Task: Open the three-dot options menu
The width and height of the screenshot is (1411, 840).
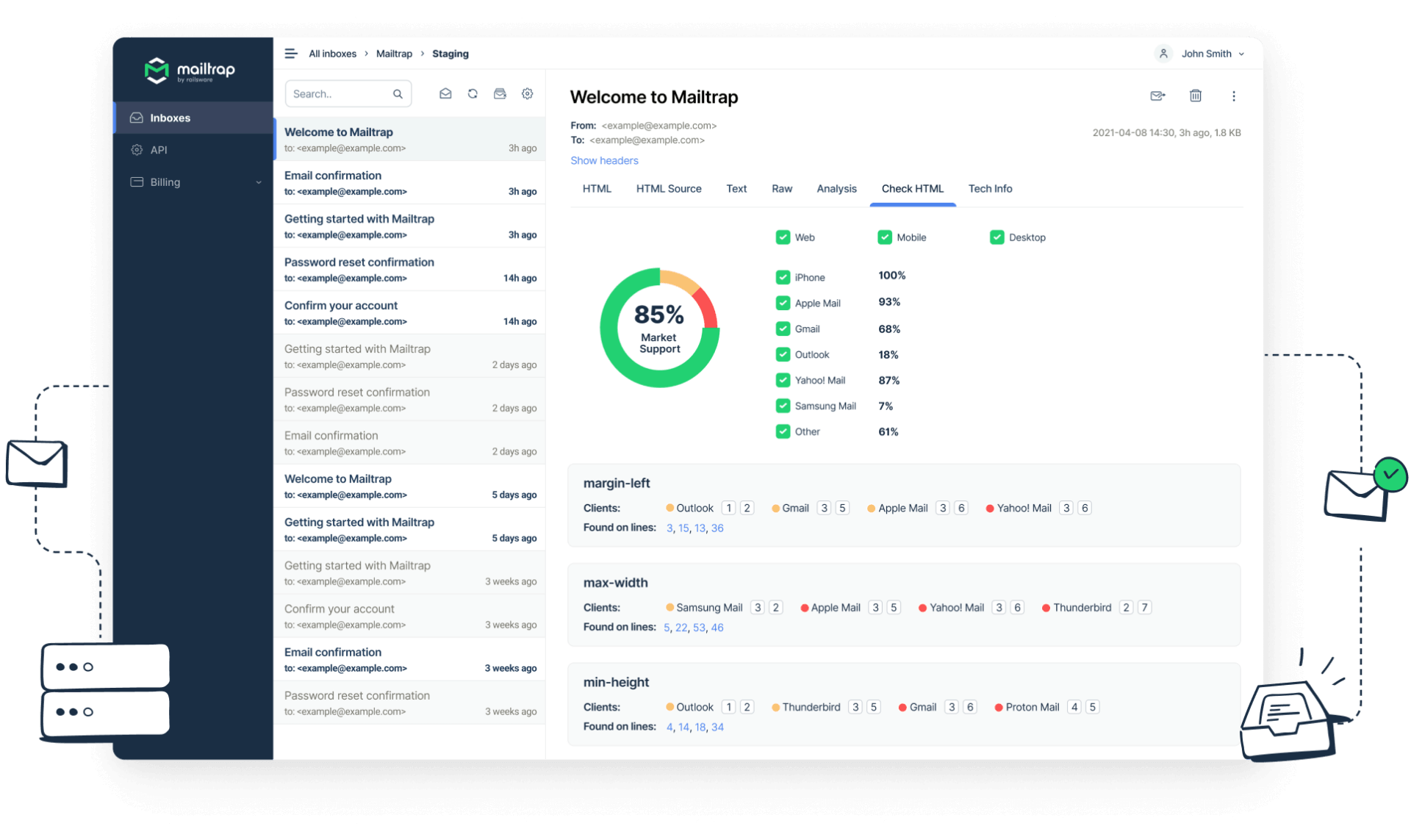Action: (x=1234, y=96)
